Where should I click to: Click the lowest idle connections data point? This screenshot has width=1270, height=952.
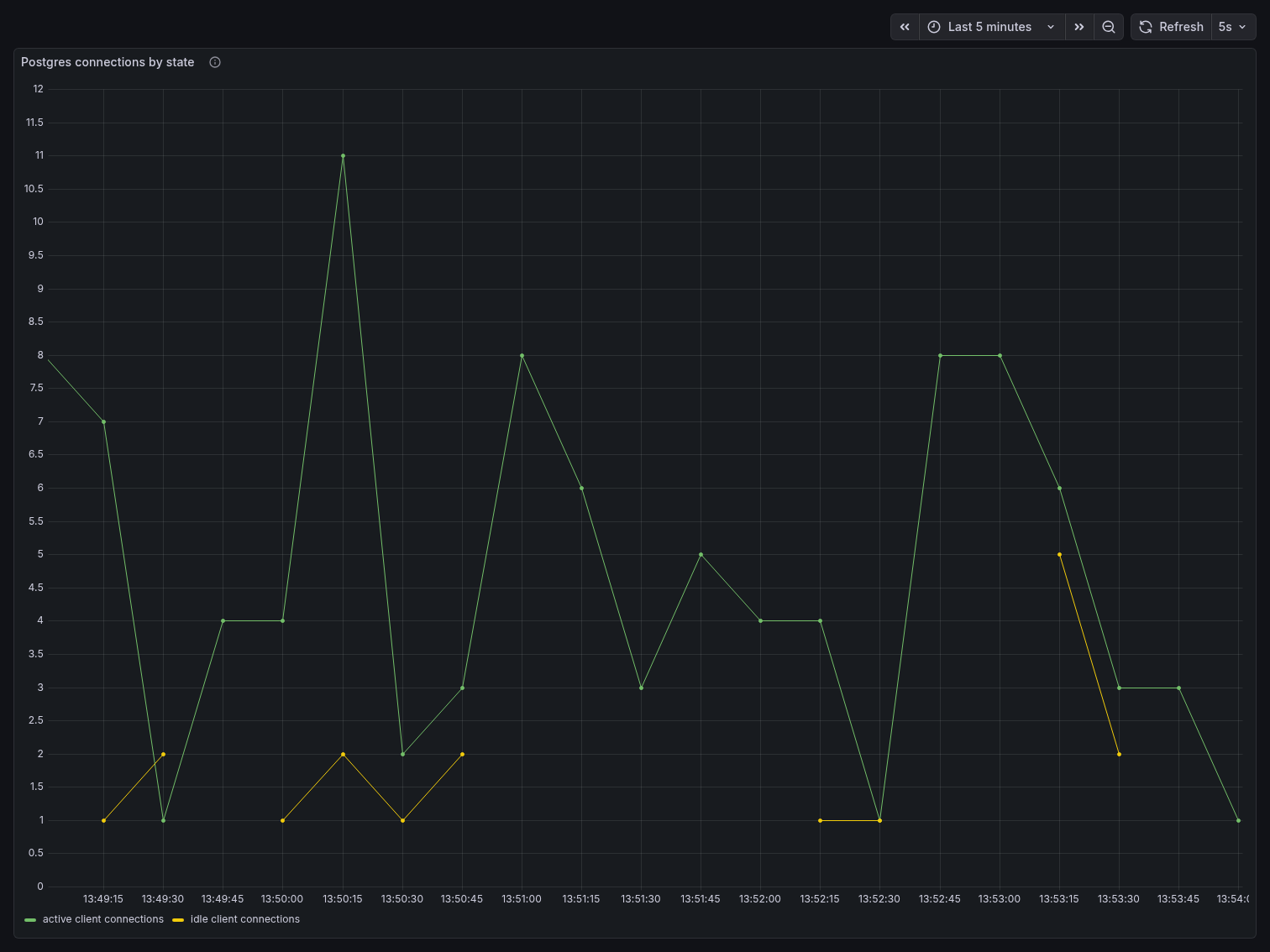[x=103, y=820]
